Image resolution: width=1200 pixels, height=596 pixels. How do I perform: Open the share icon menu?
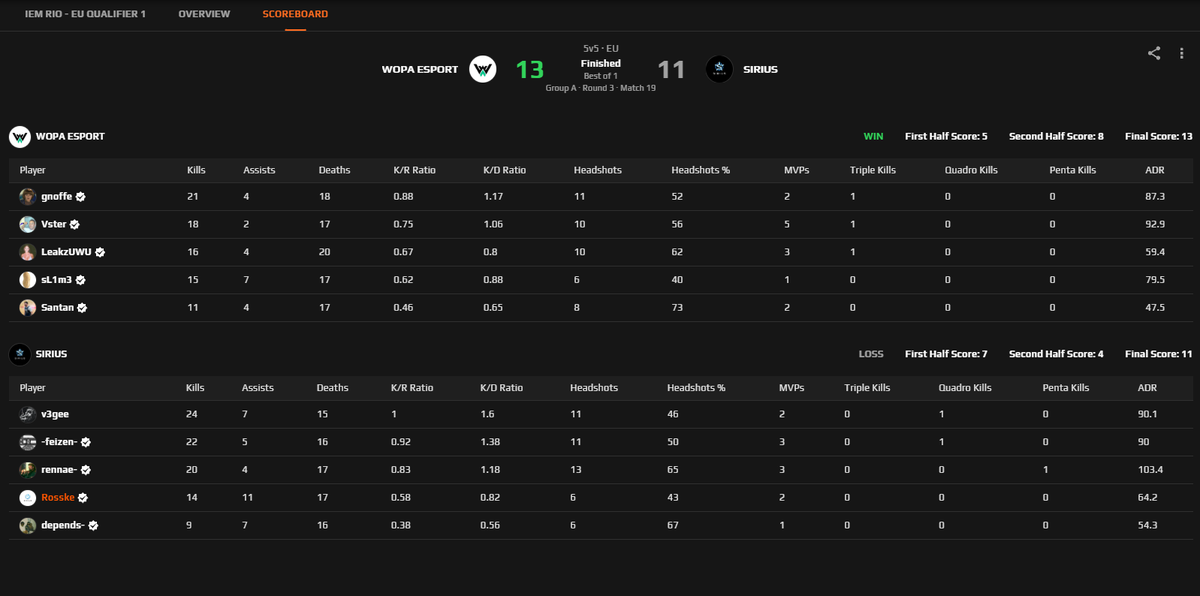[1154, 53]
